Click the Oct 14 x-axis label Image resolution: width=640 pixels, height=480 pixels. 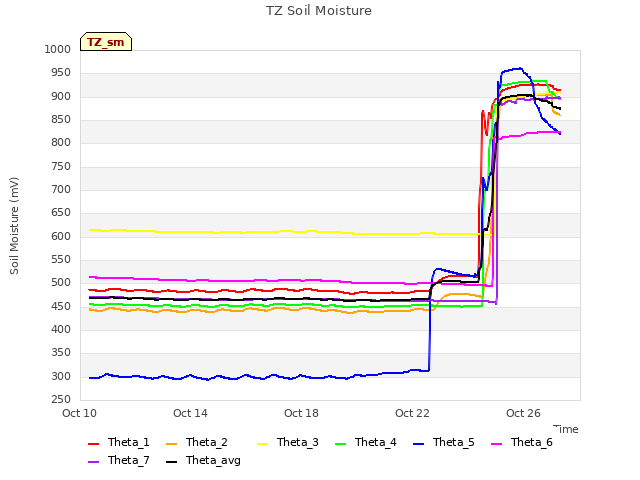(190, 413)
